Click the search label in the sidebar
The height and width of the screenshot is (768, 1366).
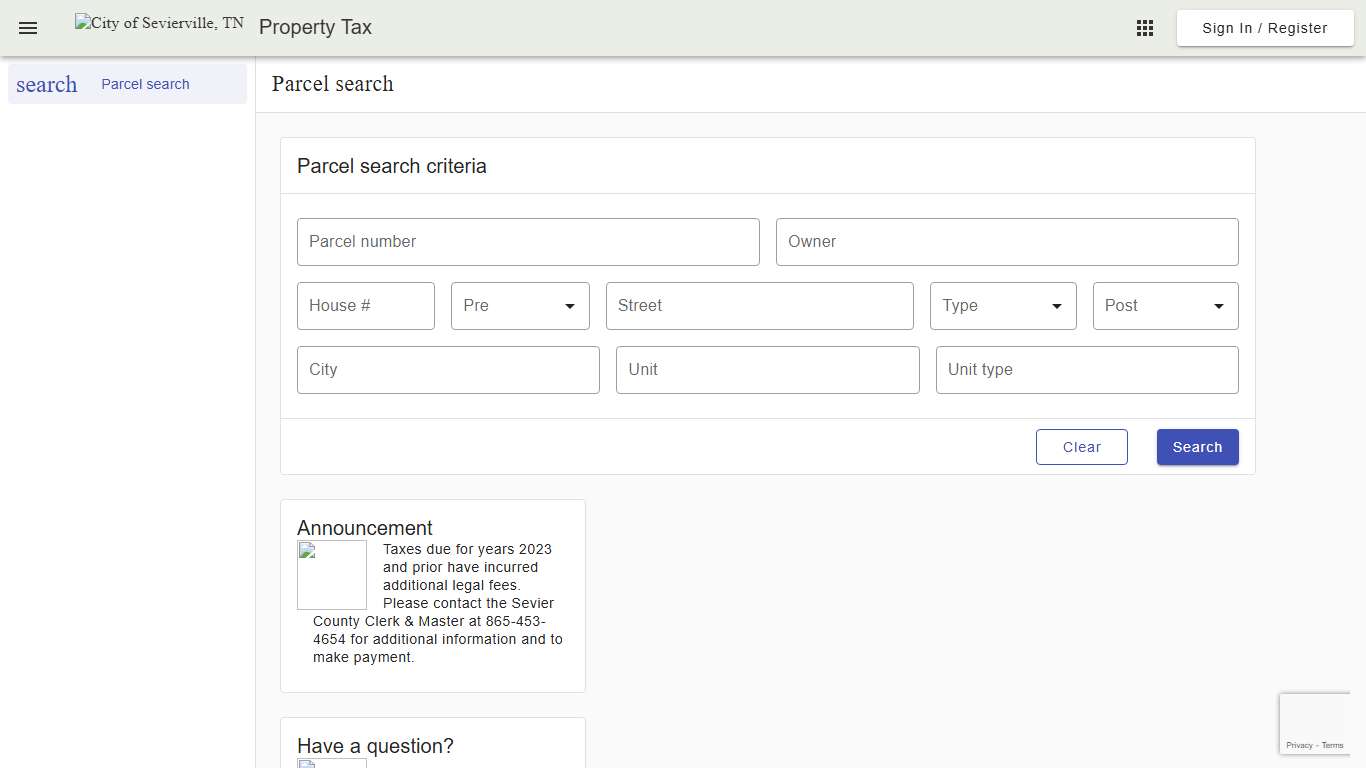[46, 84]
